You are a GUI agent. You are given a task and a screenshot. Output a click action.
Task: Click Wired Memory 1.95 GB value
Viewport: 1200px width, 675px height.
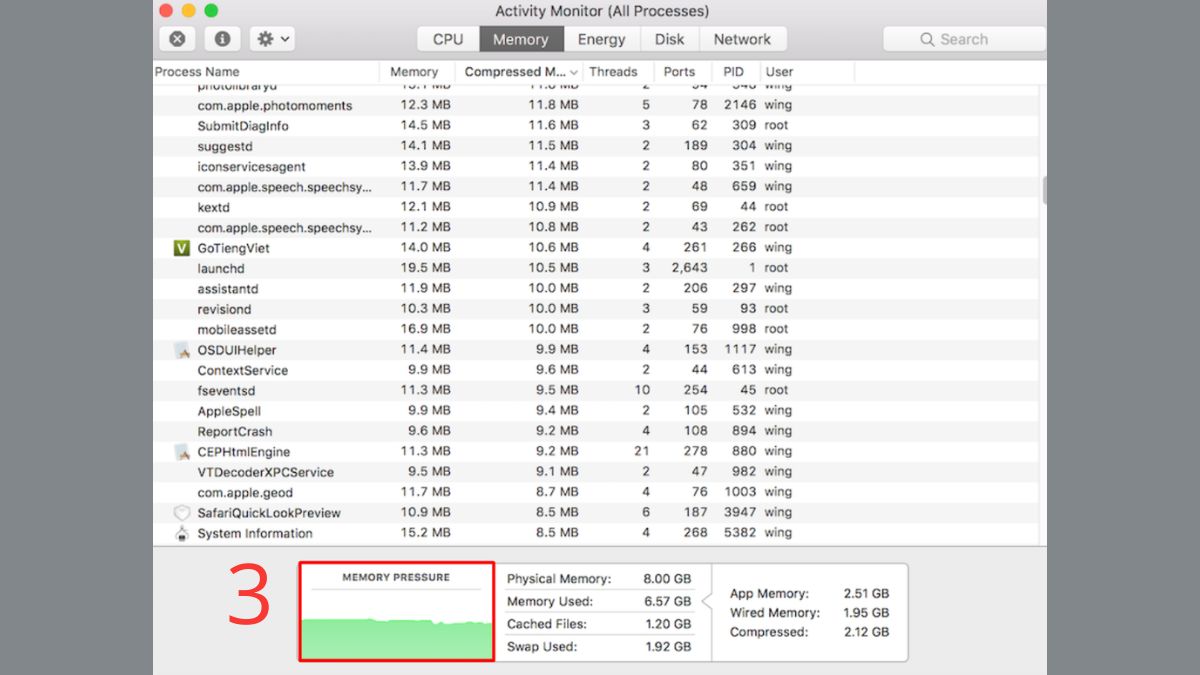(x=866, y=612)
